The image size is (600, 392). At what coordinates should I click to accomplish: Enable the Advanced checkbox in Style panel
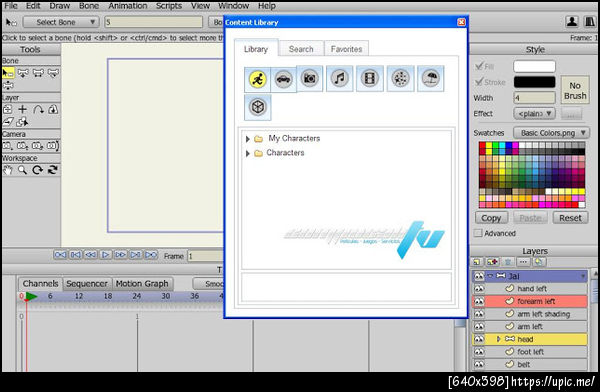pos(478,233)
